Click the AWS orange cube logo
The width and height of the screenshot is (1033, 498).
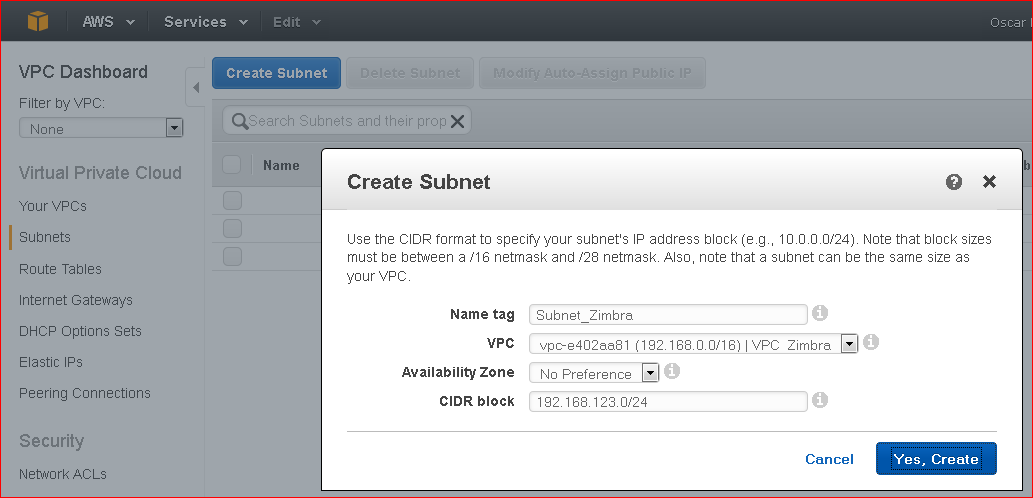tap(38, 22)
